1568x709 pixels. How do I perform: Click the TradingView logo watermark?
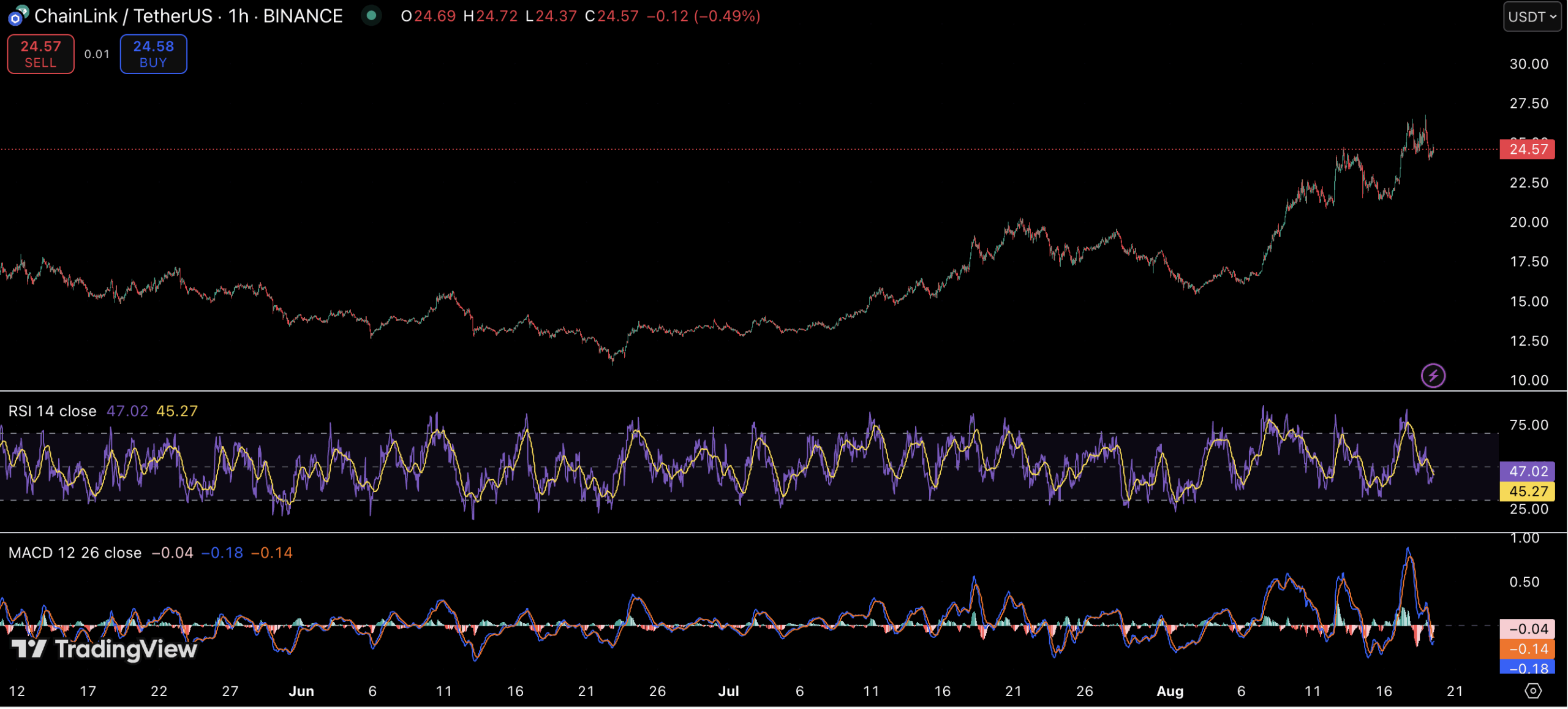[105, 649]
